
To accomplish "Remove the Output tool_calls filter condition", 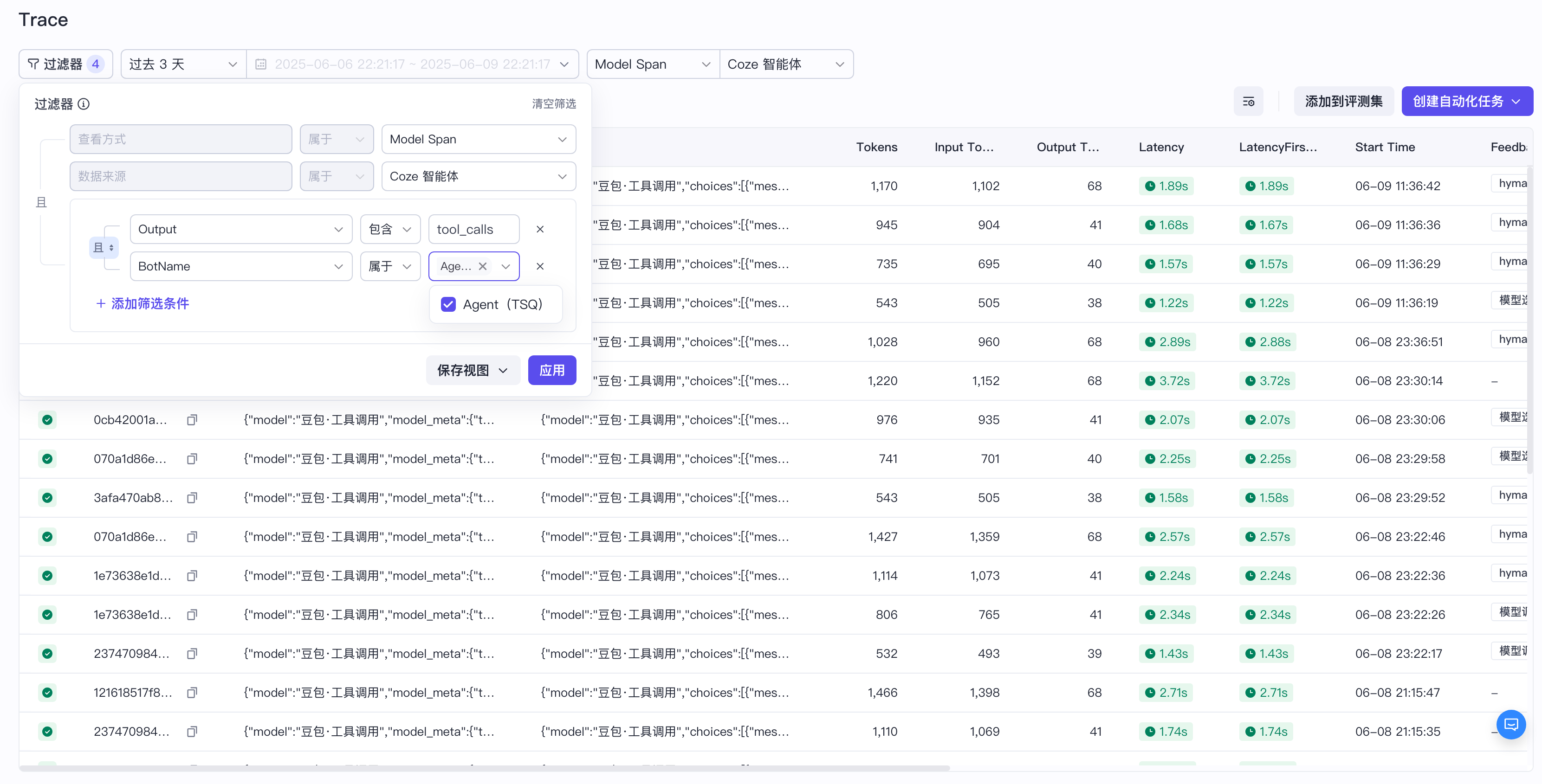I will coord(540,229).
